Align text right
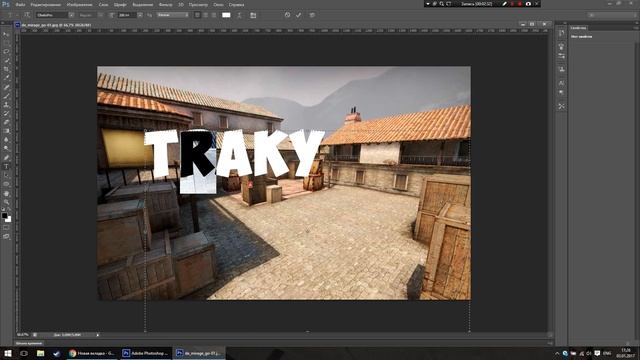Image resolution: width=640 pixels, height=360 pixels. 213,15
